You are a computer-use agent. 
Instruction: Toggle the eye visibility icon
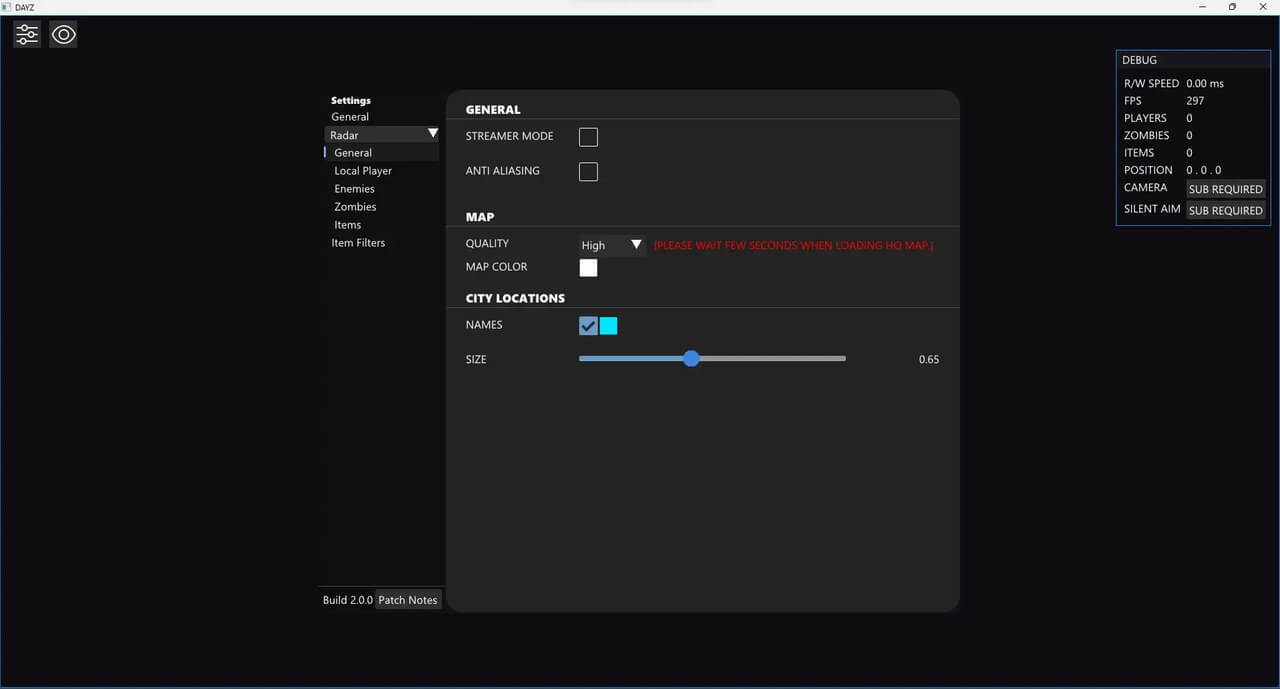[x=63, y=35]
